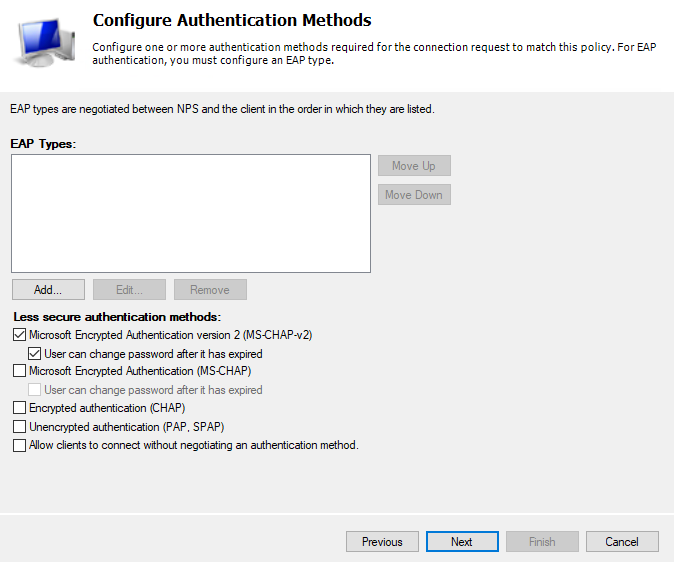Click the Remove button
This screenshot has height=562, width=674.
[210, 290]
